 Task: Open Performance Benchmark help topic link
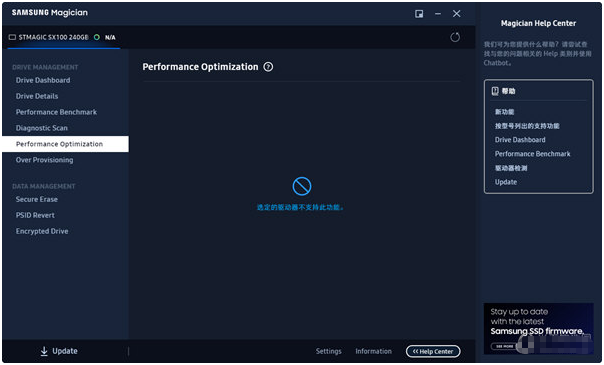click(532, 154)
